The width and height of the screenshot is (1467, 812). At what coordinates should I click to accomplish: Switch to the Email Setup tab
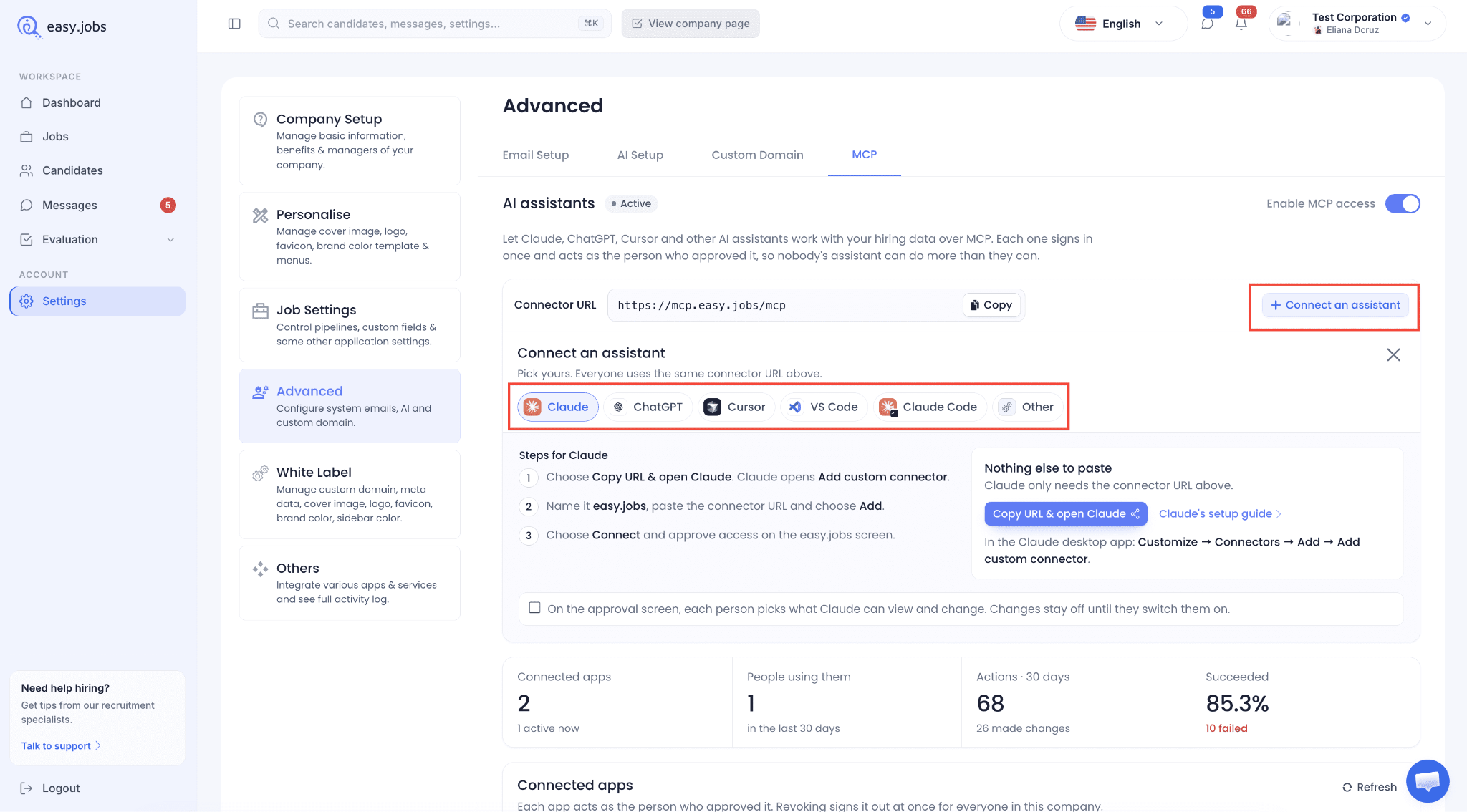[x=536, y=155]
